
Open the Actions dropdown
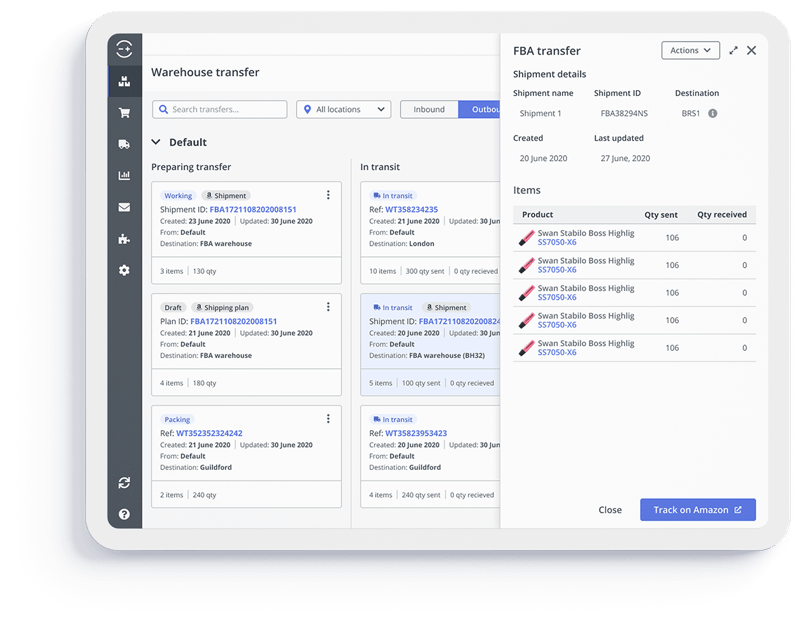690,51
